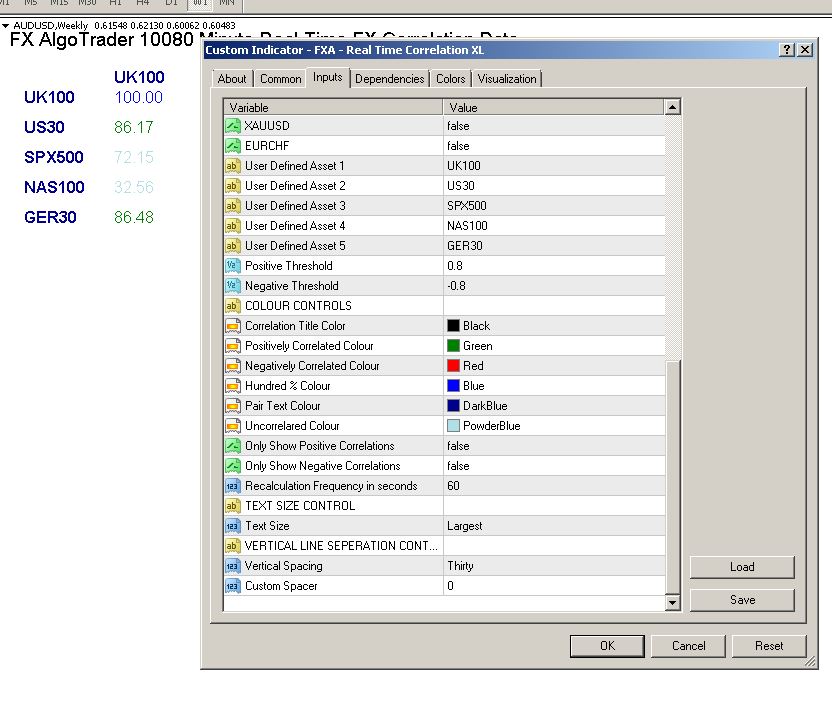
Task: Switch to the Dependencies tab
Action: [389, 79]
